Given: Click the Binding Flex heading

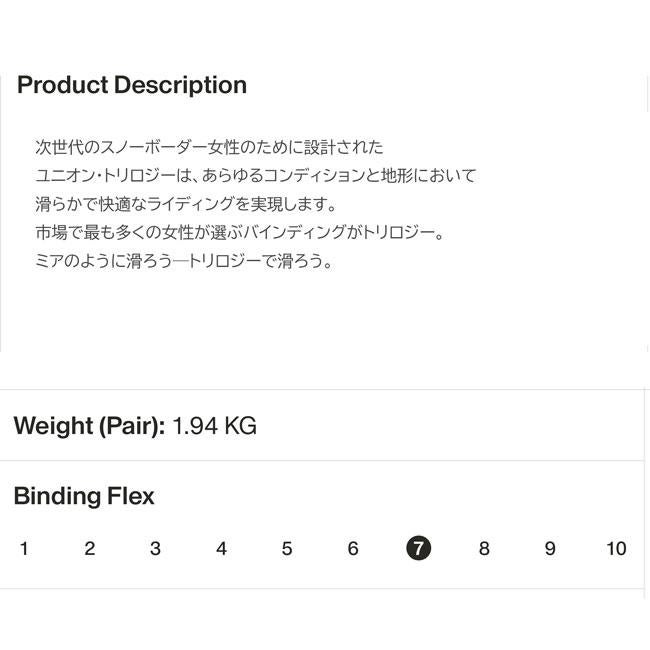Looking at the screenshot, I should click(x=84, y=496).
